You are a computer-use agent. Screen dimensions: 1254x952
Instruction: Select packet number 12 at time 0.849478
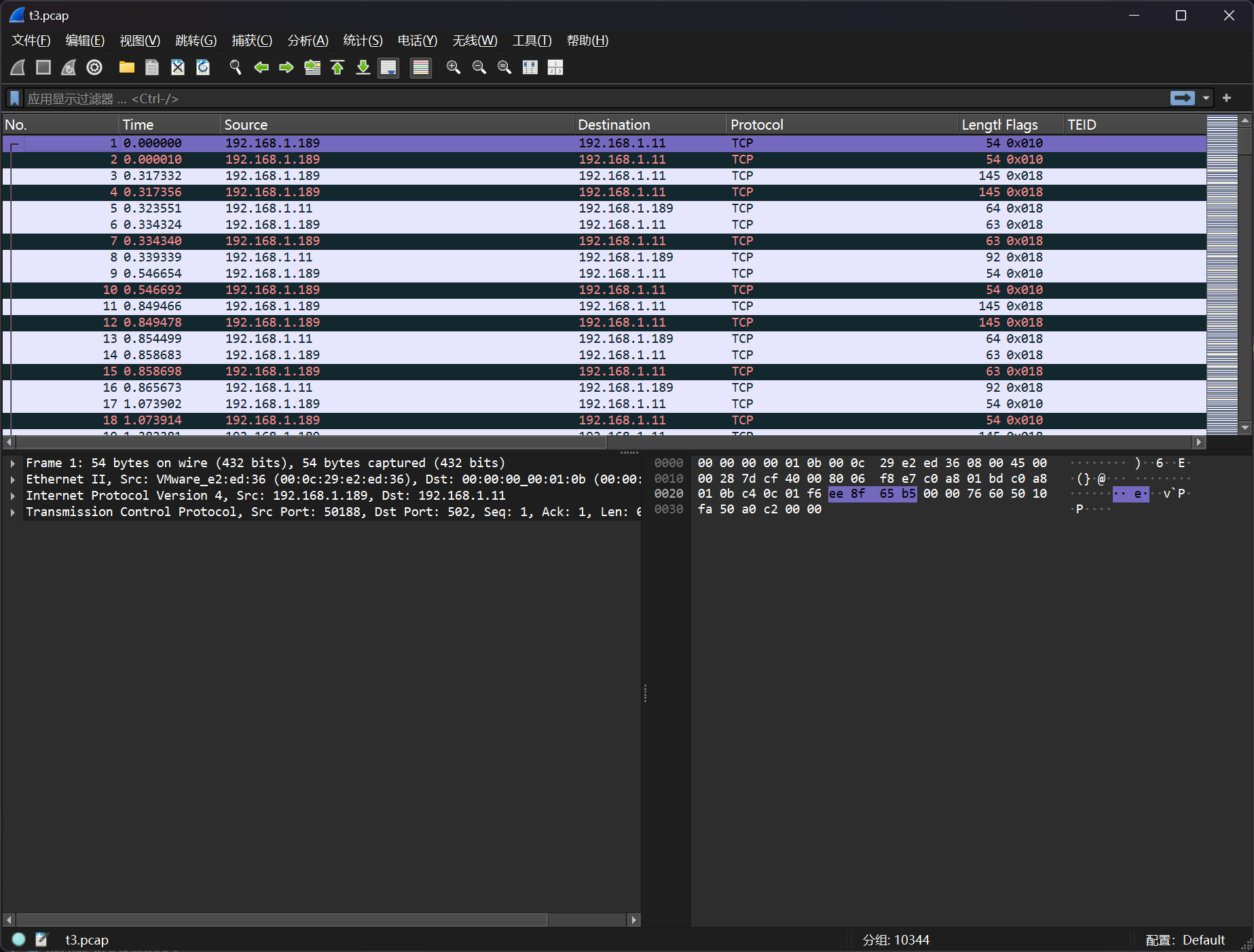[604, 323]
